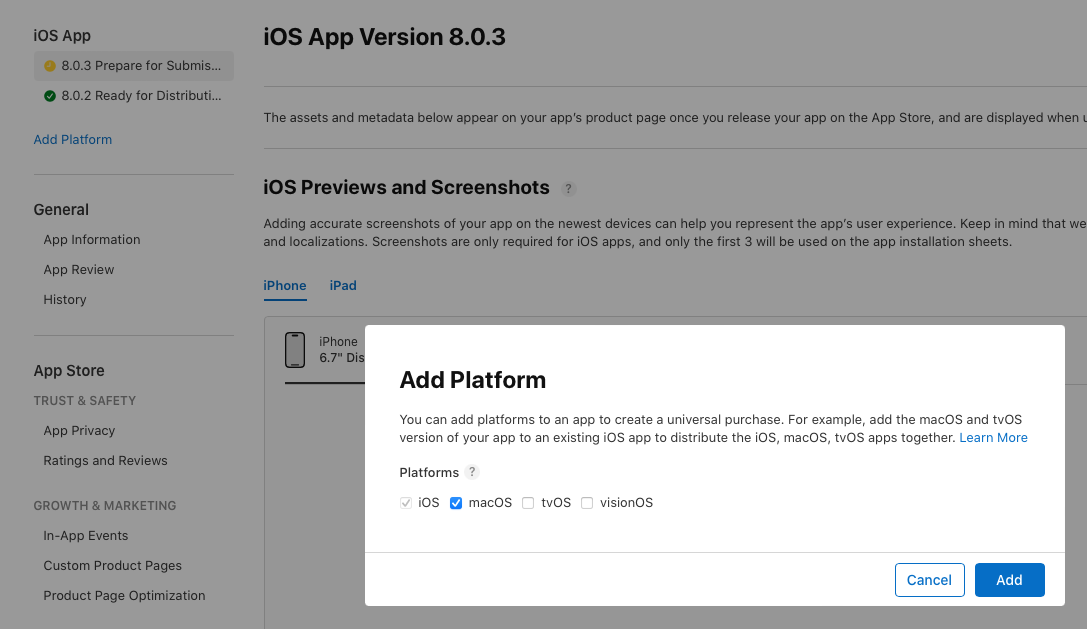Switch to the iPad screenshots tab
The image size is (1087, 629).
tap(343, 286)
